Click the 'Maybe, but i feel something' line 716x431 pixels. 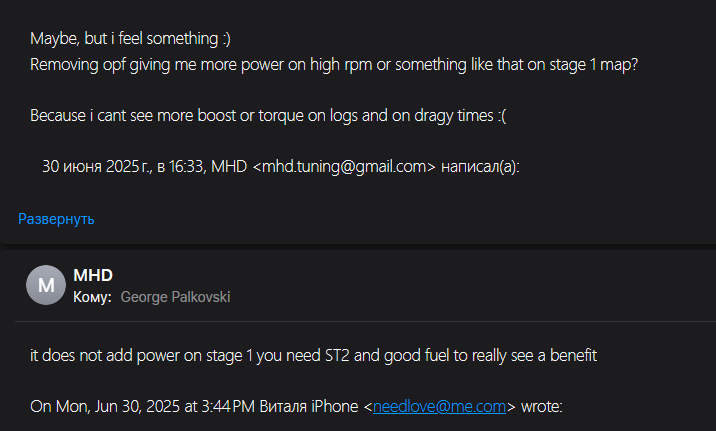pos(130,38)
